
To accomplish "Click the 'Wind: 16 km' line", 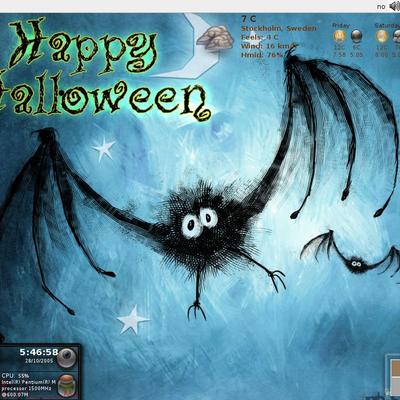I will [267, 46].
